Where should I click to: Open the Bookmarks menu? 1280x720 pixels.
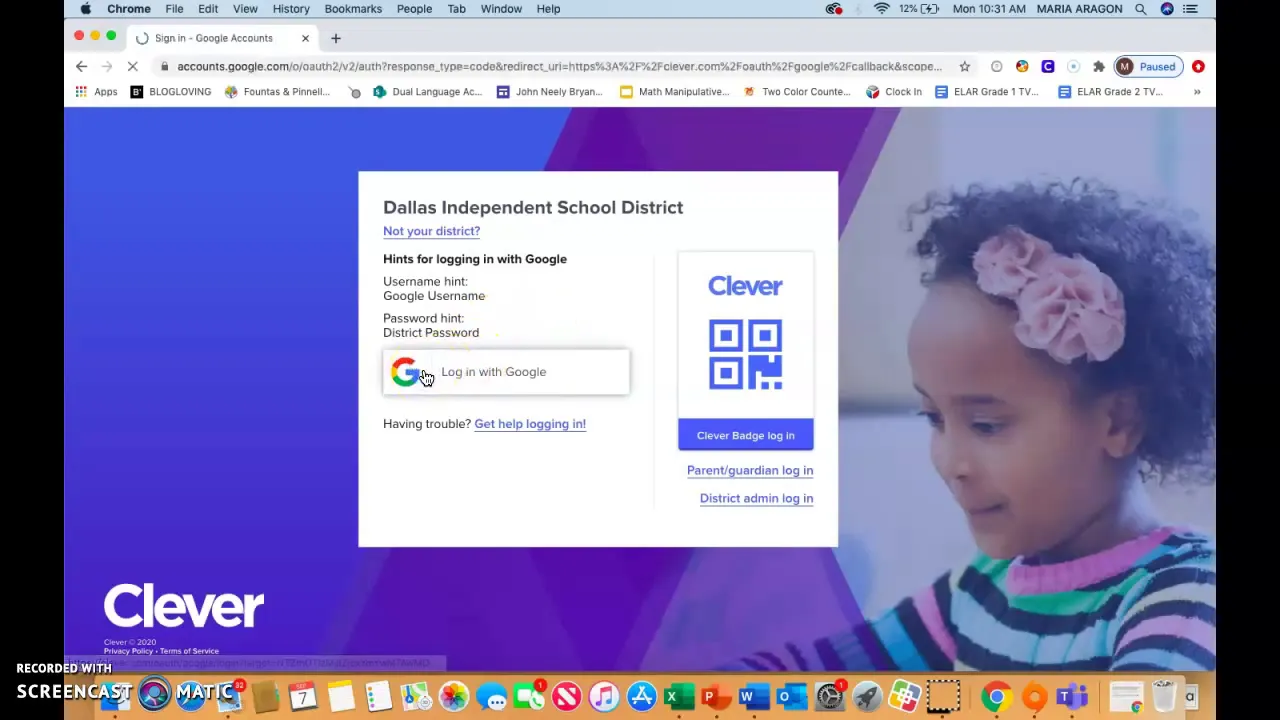(353, 9)
